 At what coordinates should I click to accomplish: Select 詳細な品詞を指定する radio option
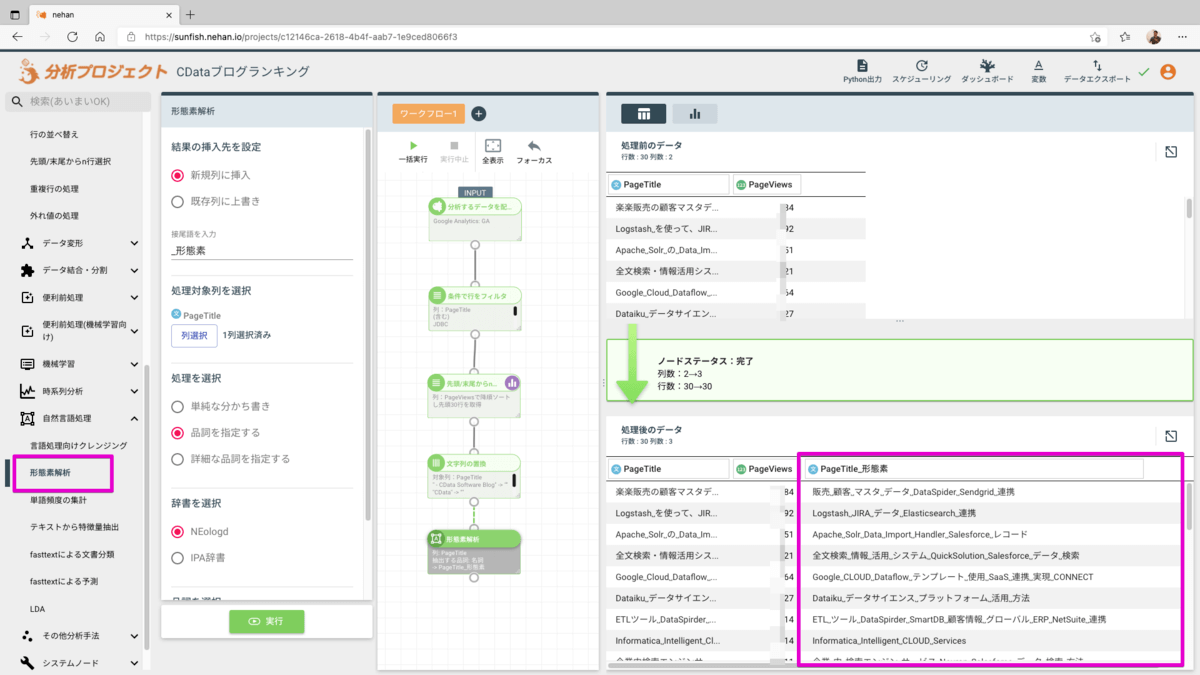coord(178,458)
